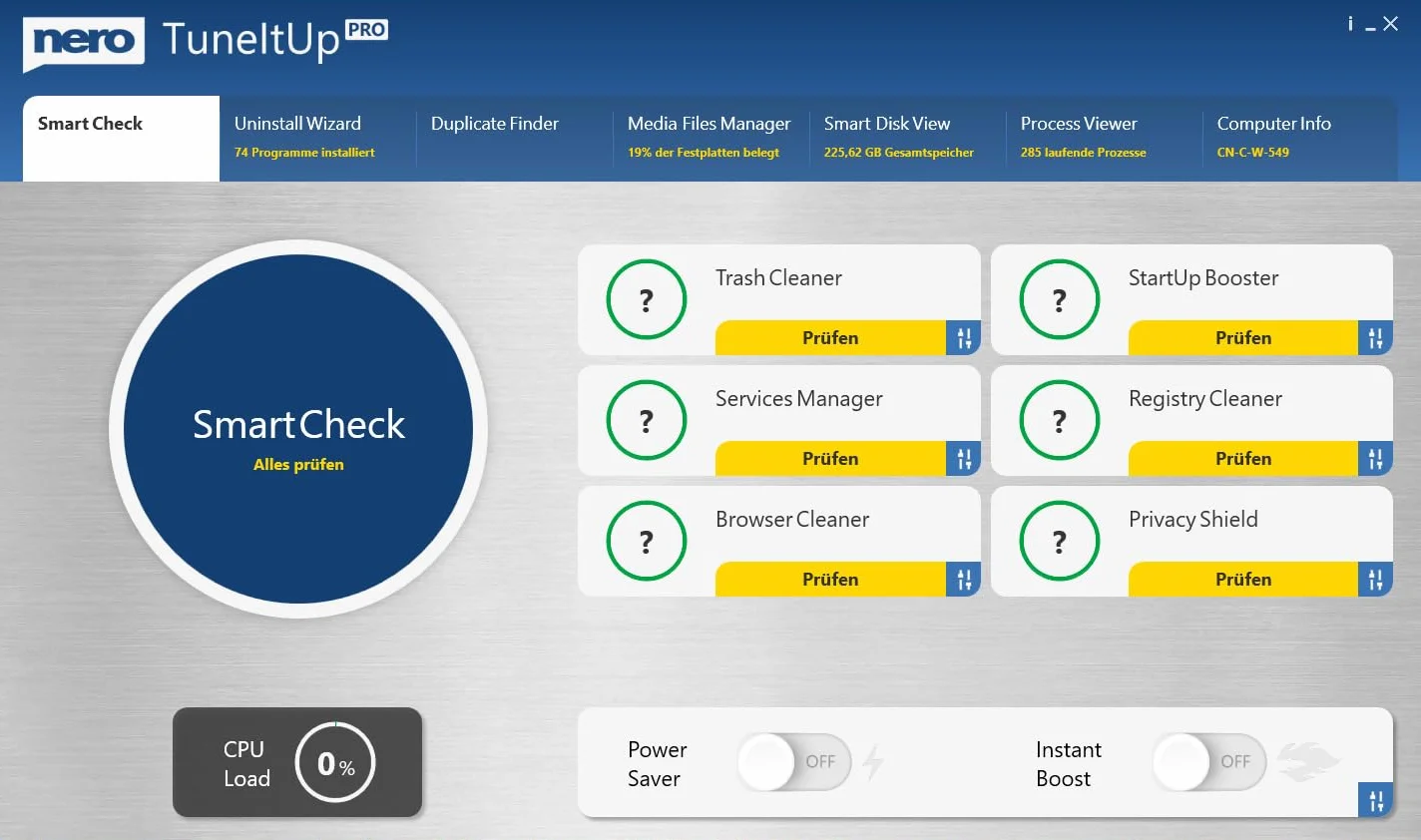Click the Nero logo

pyautogui.click(x=84, y=43)
